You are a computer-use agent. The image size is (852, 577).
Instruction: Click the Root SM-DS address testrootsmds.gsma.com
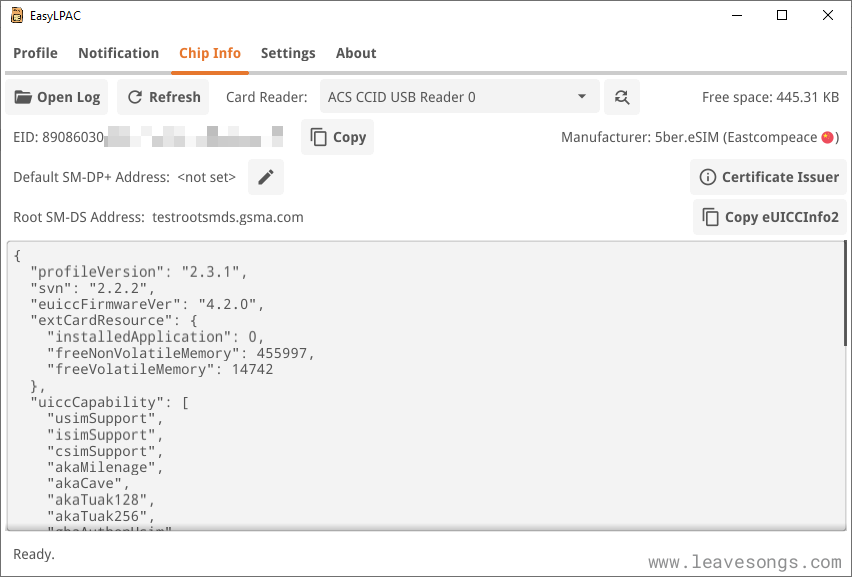click(x=227, y=217)
